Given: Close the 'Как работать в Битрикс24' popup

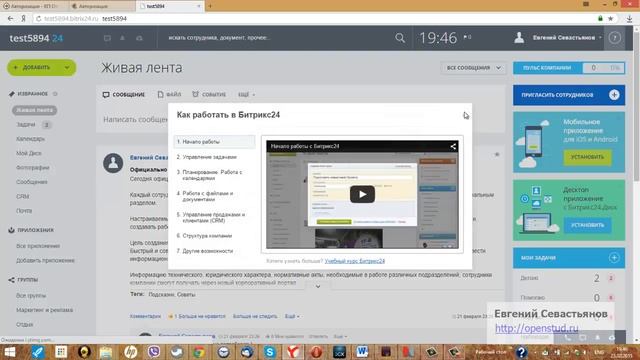Looking at the screenshot, I should pos(465,115).
